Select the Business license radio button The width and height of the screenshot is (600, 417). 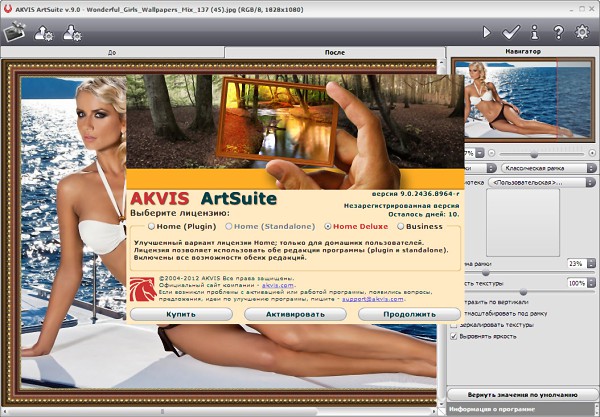pyautogui.click(x=401, y=227)
